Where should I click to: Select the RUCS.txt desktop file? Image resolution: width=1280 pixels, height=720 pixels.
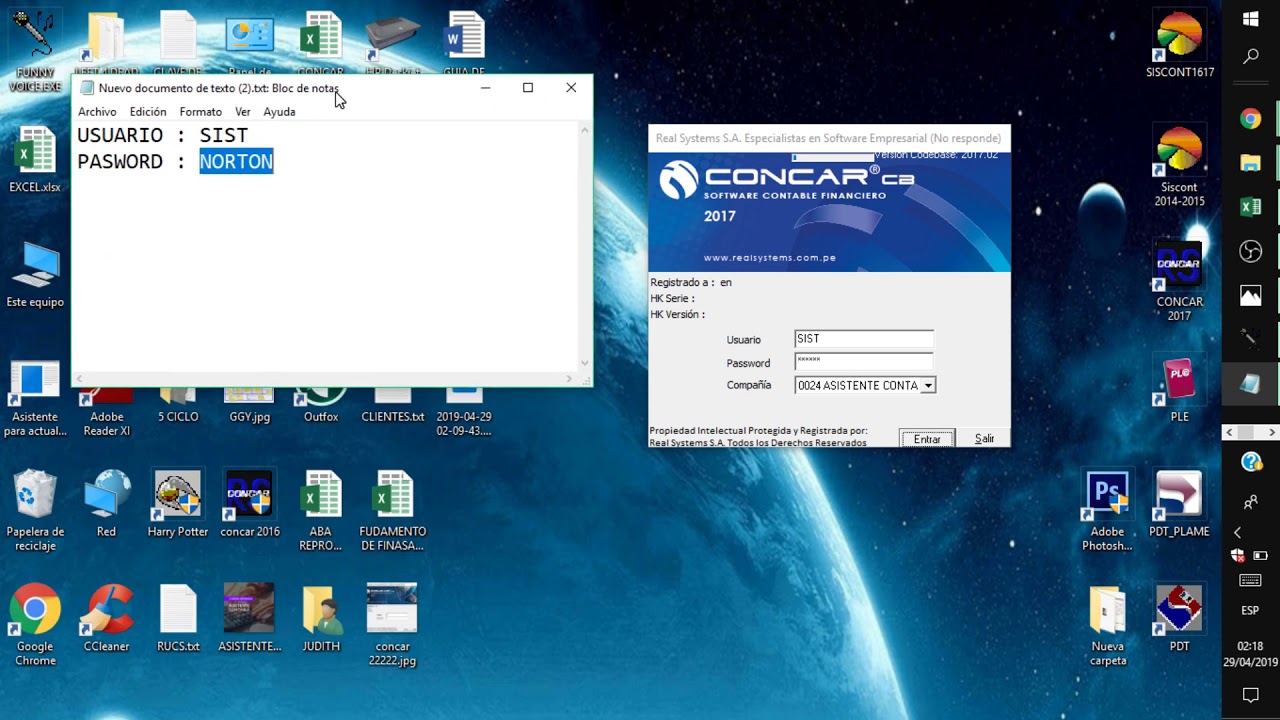178,618
